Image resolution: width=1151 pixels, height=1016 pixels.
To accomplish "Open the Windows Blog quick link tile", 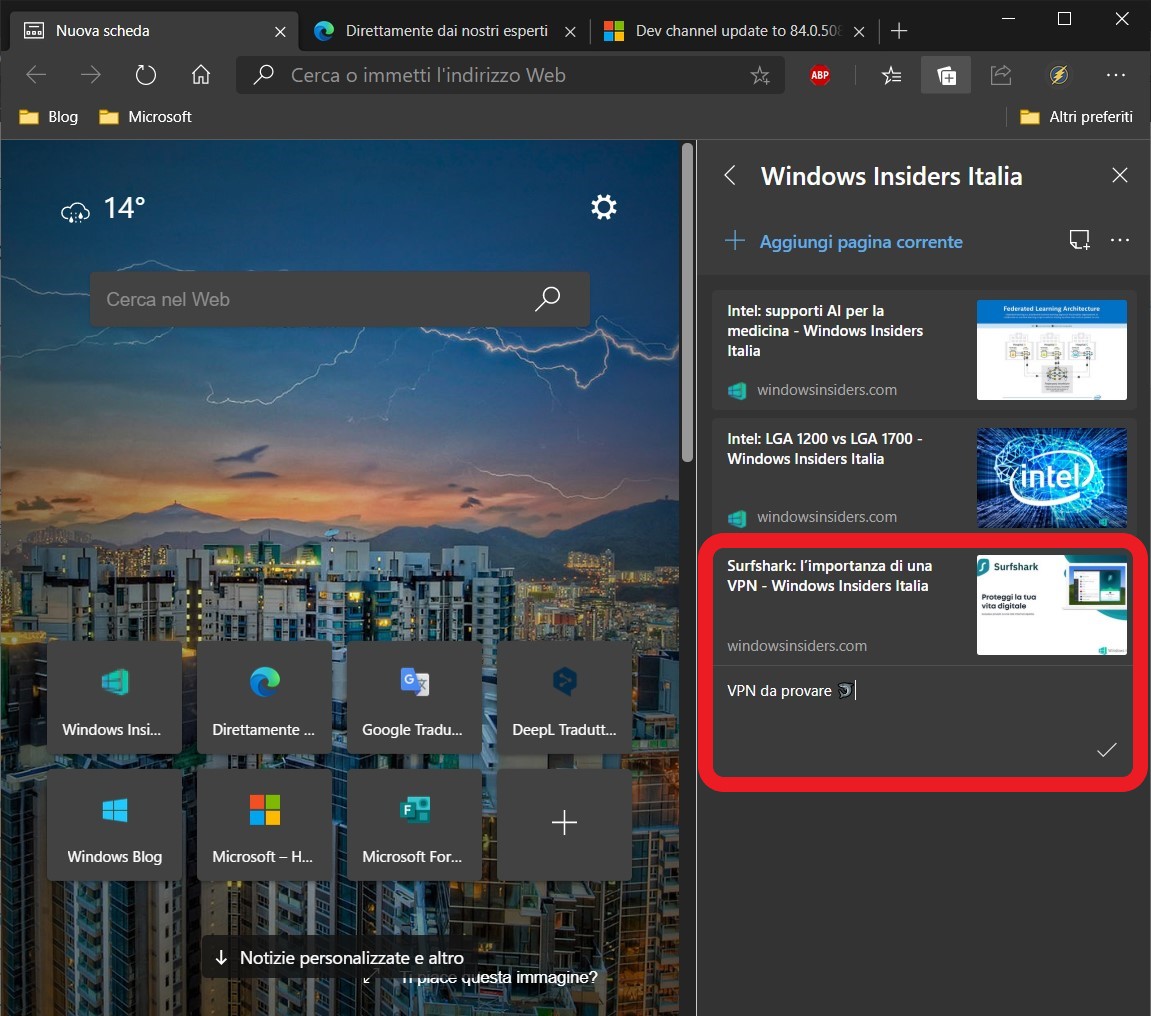I will (x=115, y=824).
